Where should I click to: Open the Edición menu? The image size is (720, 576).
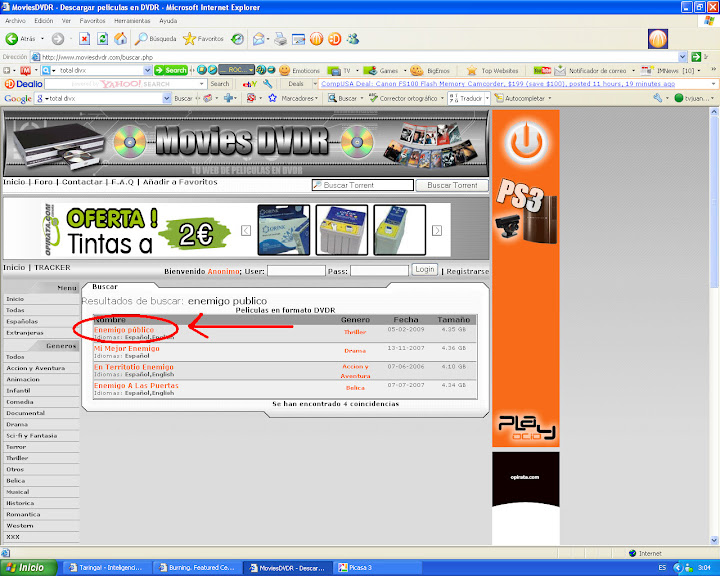(44, 21)
